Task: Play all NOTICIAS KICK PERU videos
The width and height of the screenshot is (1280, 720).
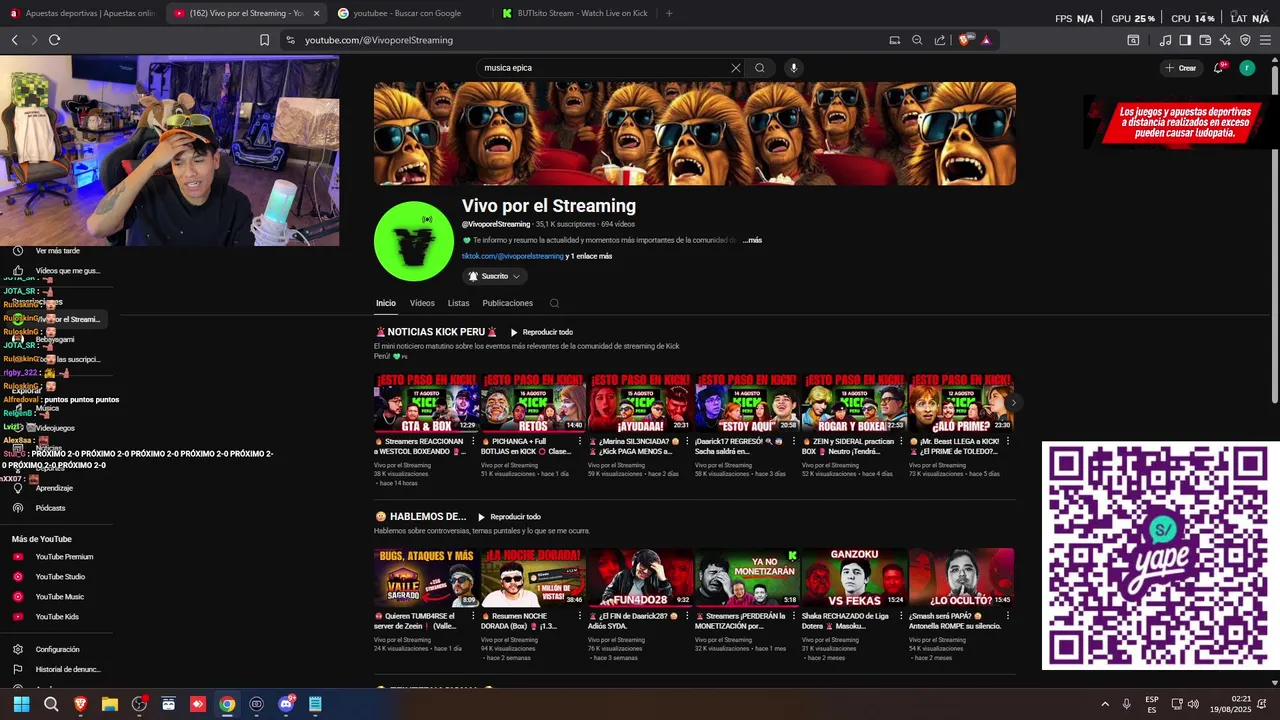Action: pyautogui.click(x=541, y=332)
